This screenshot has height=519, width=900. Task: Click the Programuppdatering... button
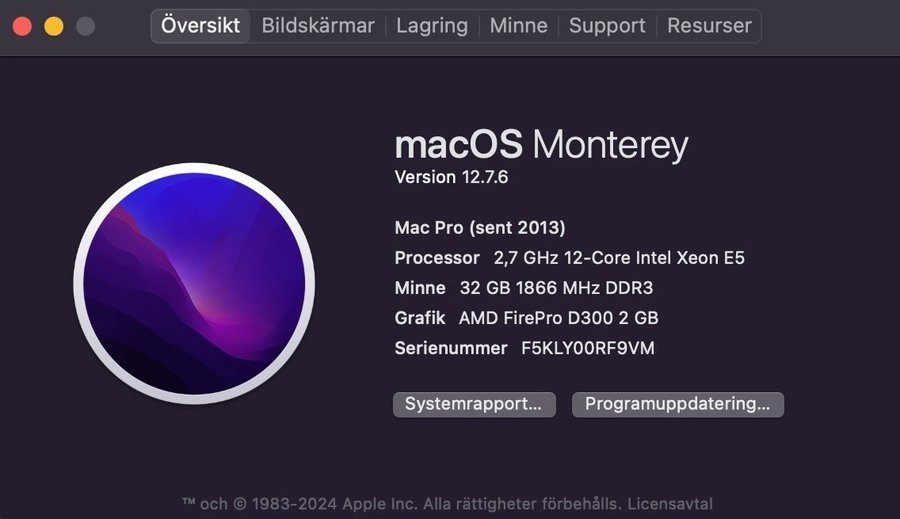678,404
